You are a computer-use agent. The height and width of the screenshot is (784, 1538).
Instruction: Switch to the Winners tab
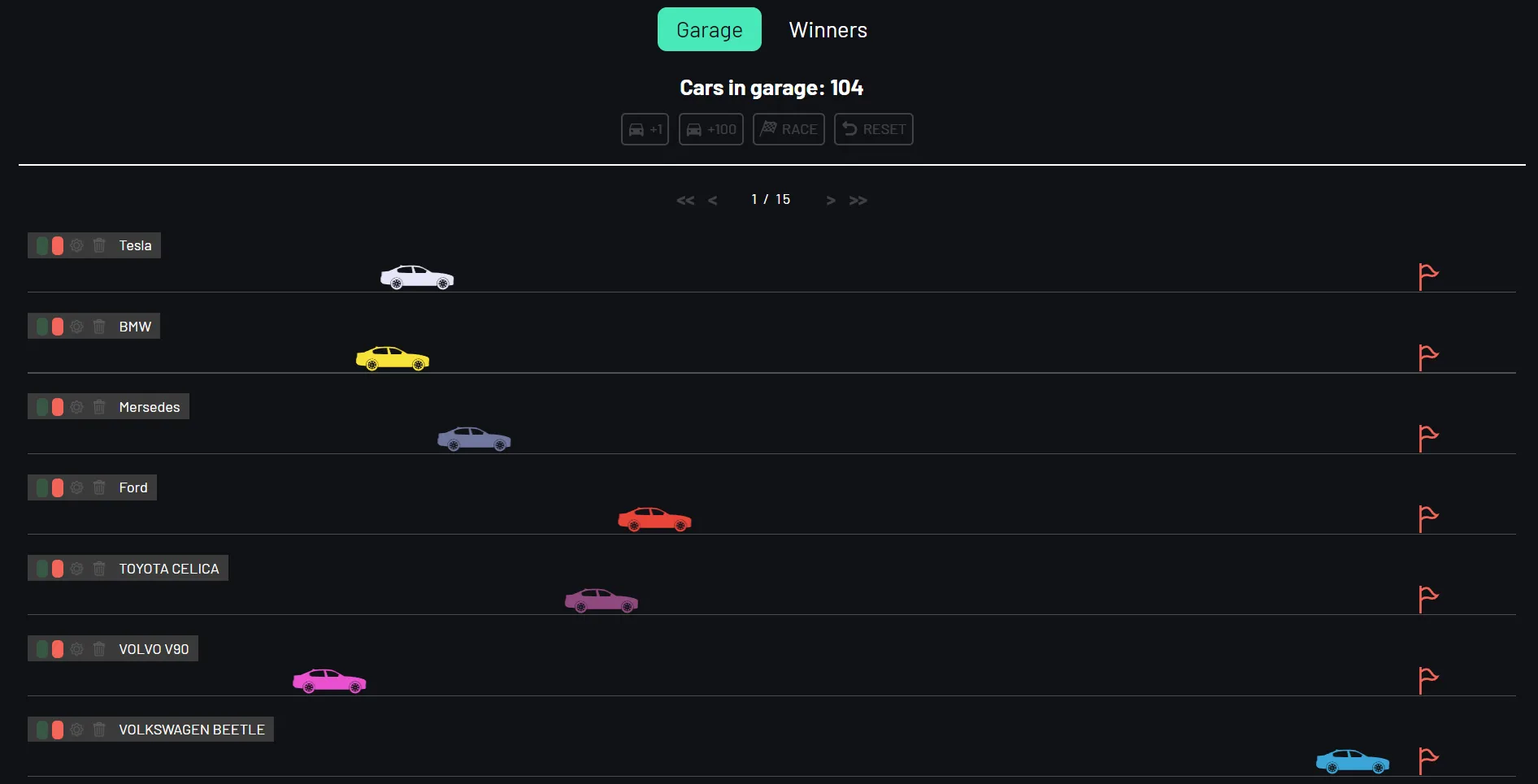click(828, 30)
